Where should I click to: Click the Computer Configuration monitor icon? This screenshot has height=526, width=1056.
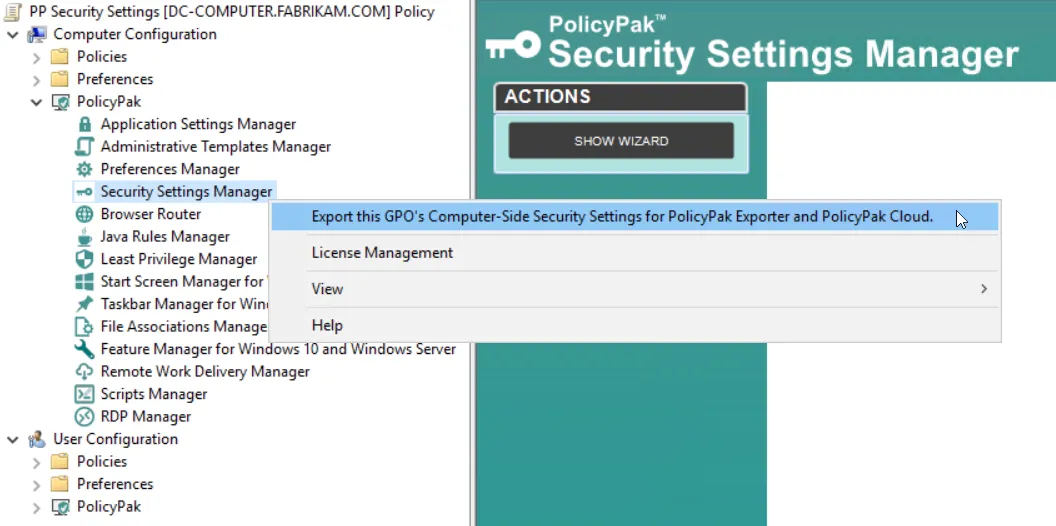(x=37, y=34)
